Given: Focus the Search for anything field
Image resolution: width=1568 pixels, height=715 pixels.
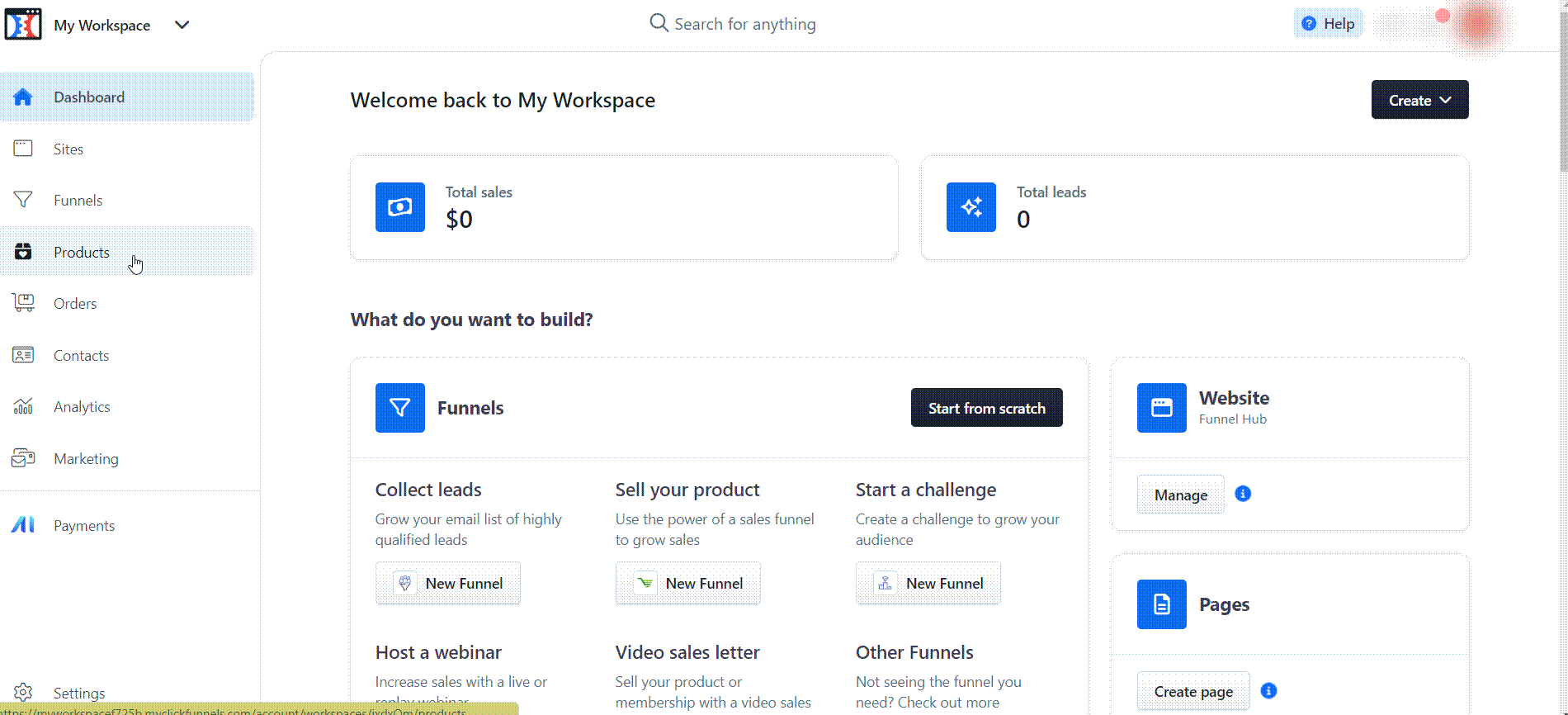Looking at the screenshot, I should tap(744, 24).
